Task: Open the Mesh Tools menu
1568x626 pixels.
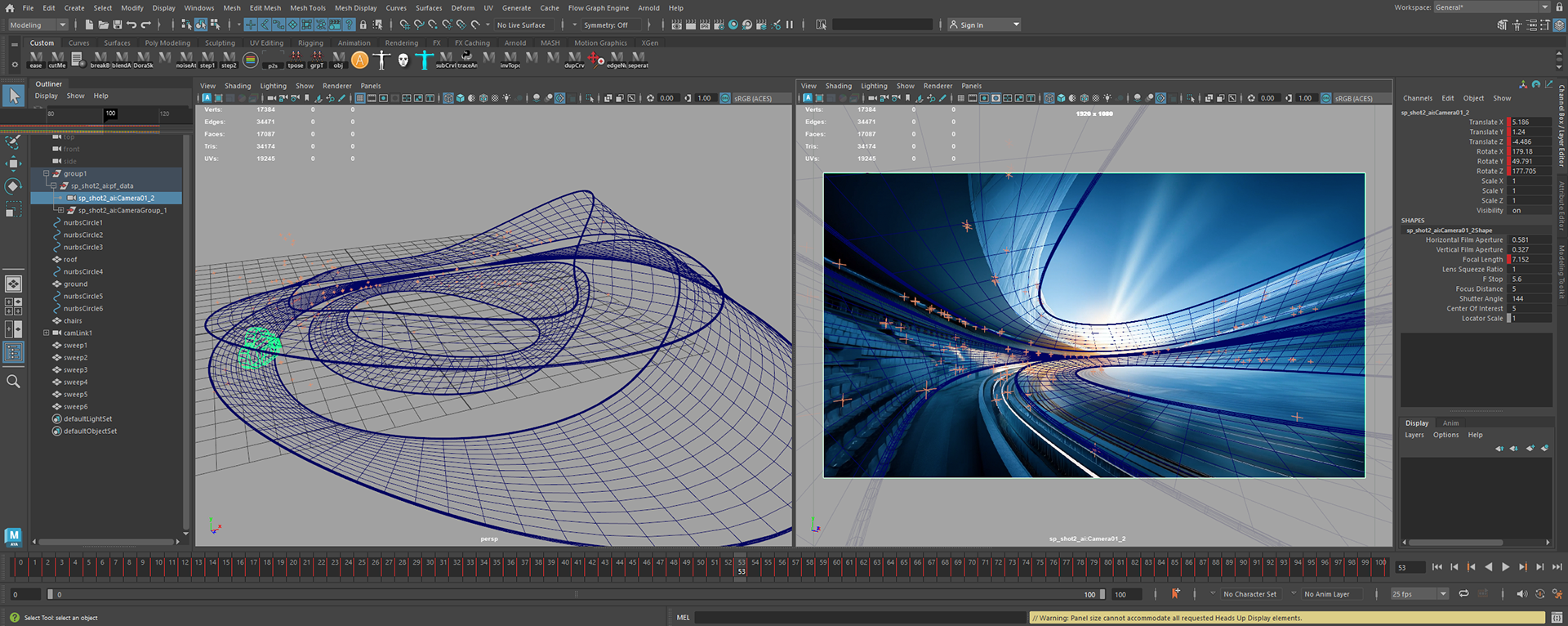Action: tap(307, 8)
